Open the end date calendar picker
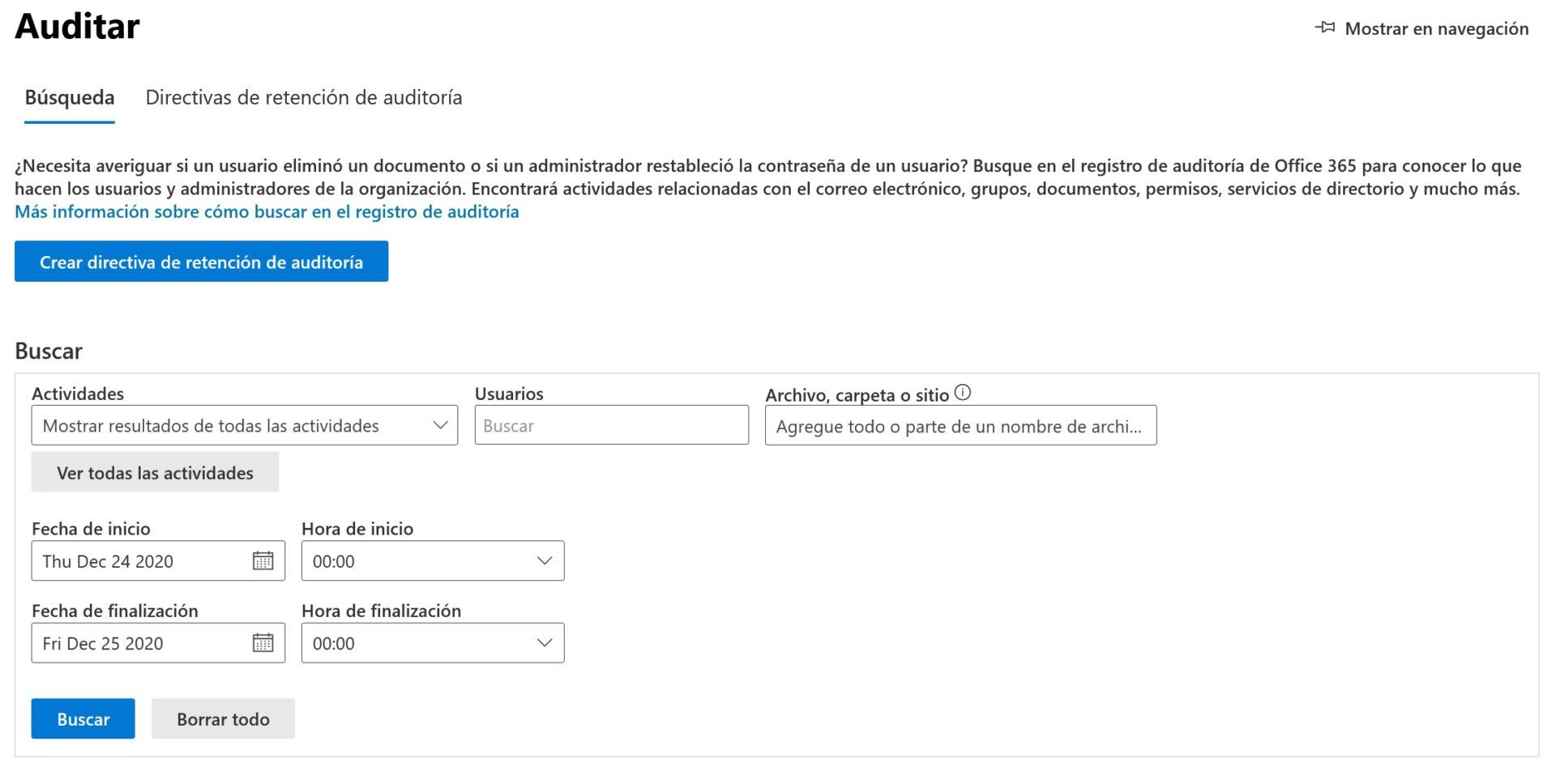Viewport: 1556px width, 784px height. click(264, 642)
